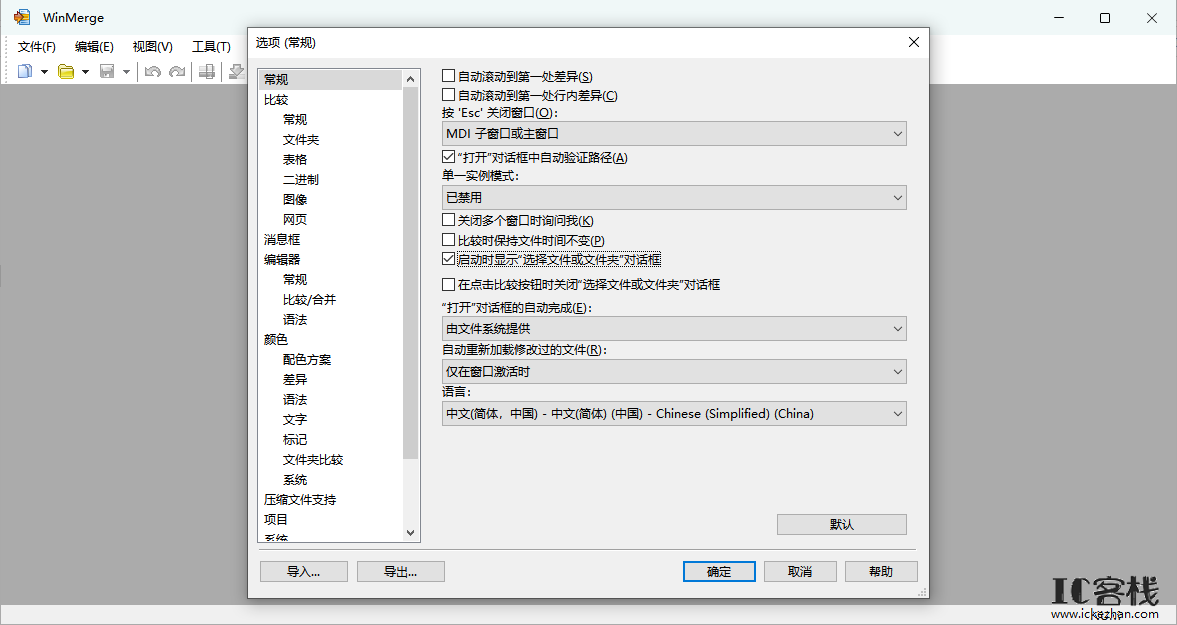Click the Undo arrow toolbar icon
The height and width of the screenshot is (625, 1177).
click(x=153, y=71)
